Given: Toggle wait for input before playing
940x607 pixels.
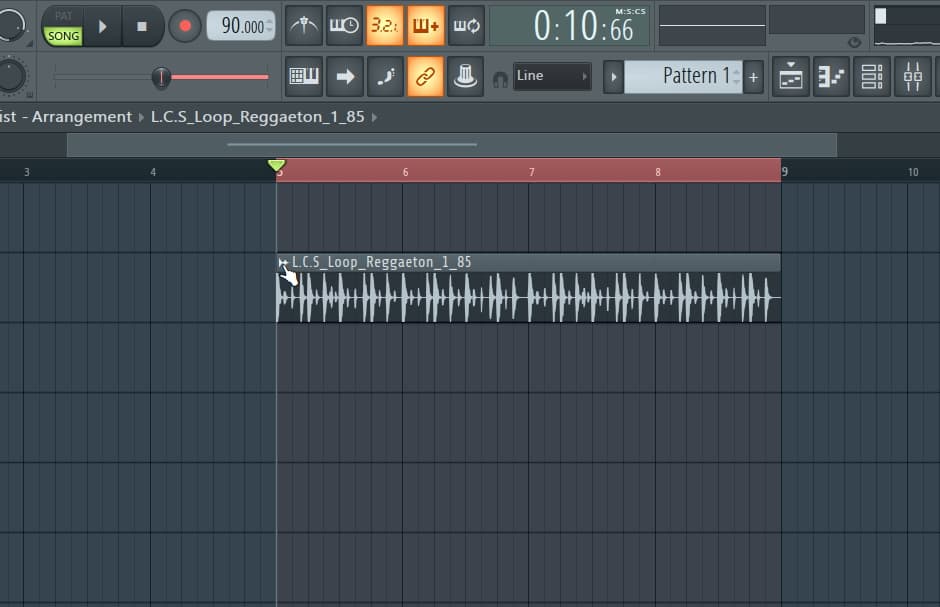Looking at the screenshot, I should [345, 25].
